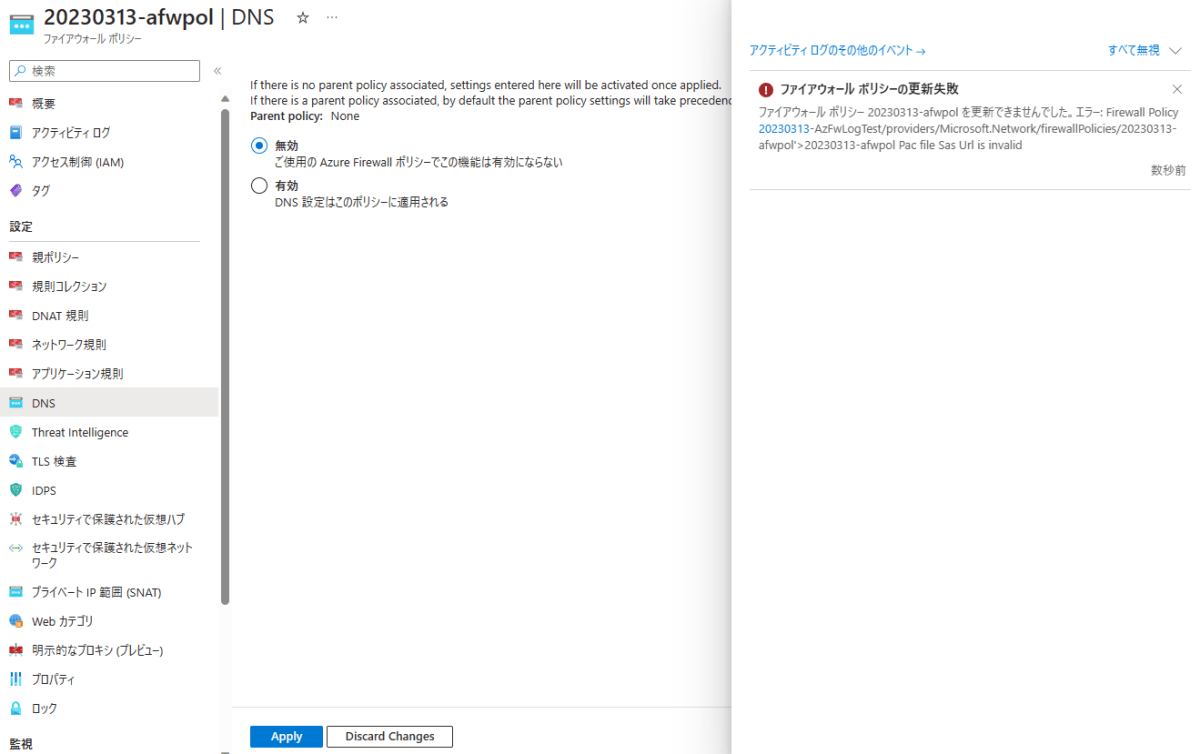
Task: Select the 有効 radio button
Action: [259, 185]
